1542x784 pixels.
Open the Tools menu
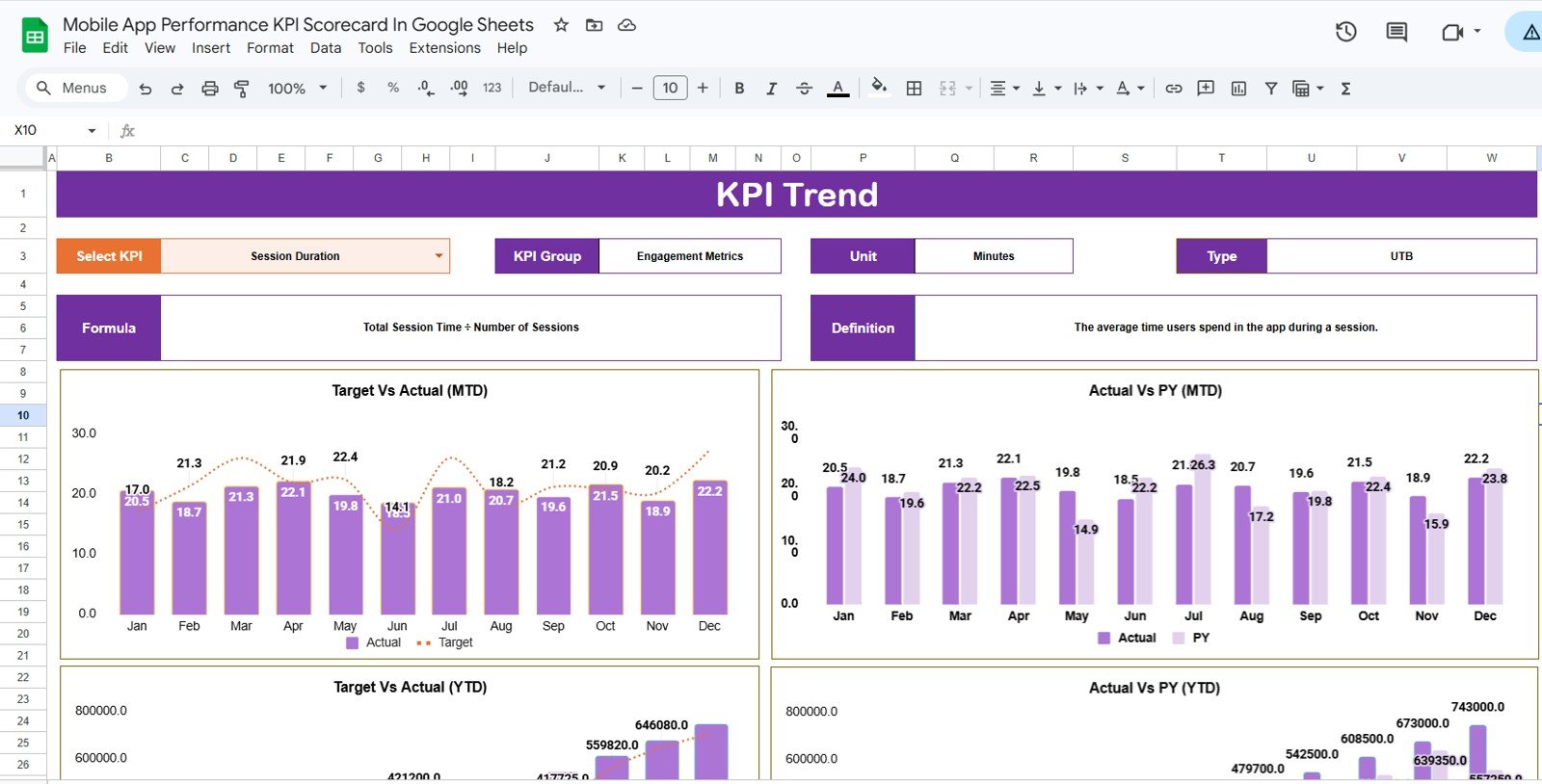click(375, 48)
